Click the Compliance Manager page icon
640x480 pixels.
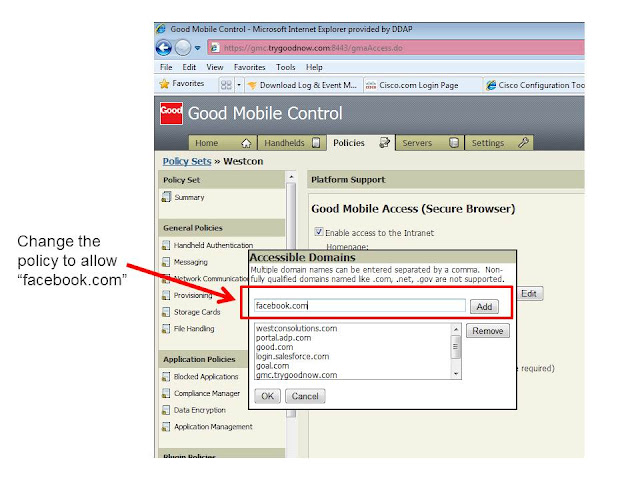pos(166,393)
